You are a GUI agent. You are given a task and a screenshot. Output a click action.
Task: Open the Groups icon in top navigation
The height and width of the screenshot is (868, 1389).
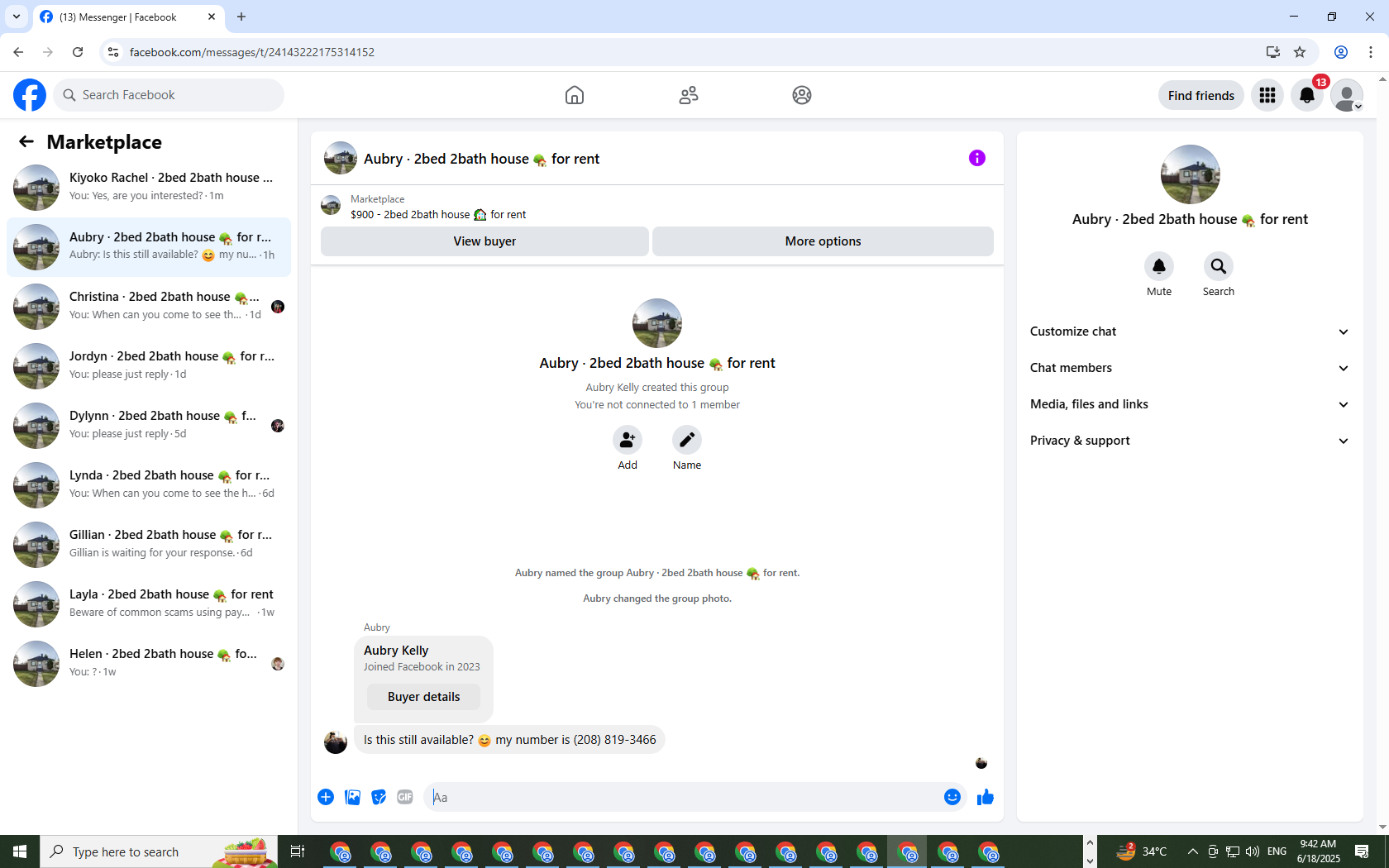click(802, 95)
